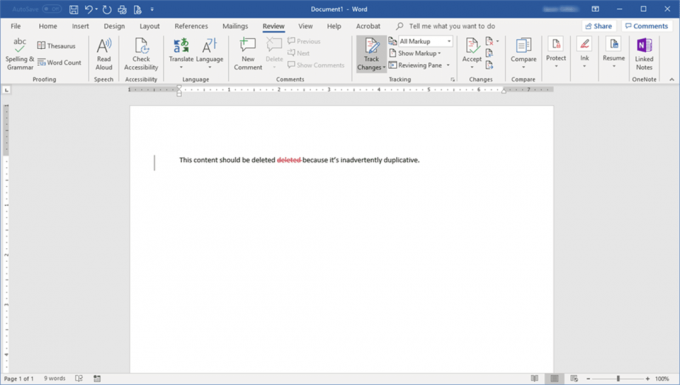Open the Protect options

click(x=556, y=53)
